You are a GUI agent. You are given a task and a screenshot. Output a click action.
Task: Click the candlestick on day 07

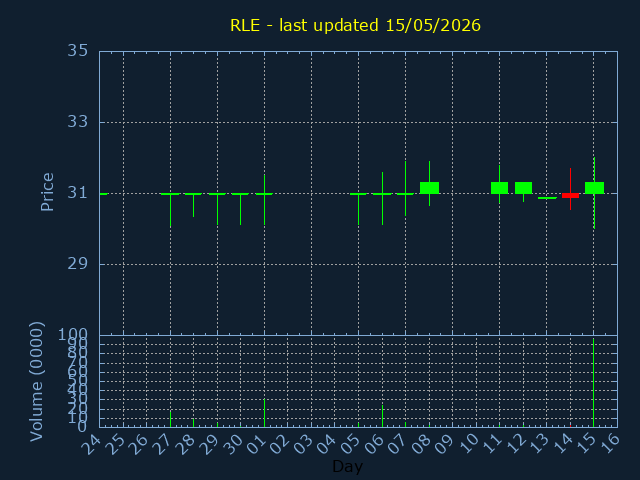[x=405, y=192]
